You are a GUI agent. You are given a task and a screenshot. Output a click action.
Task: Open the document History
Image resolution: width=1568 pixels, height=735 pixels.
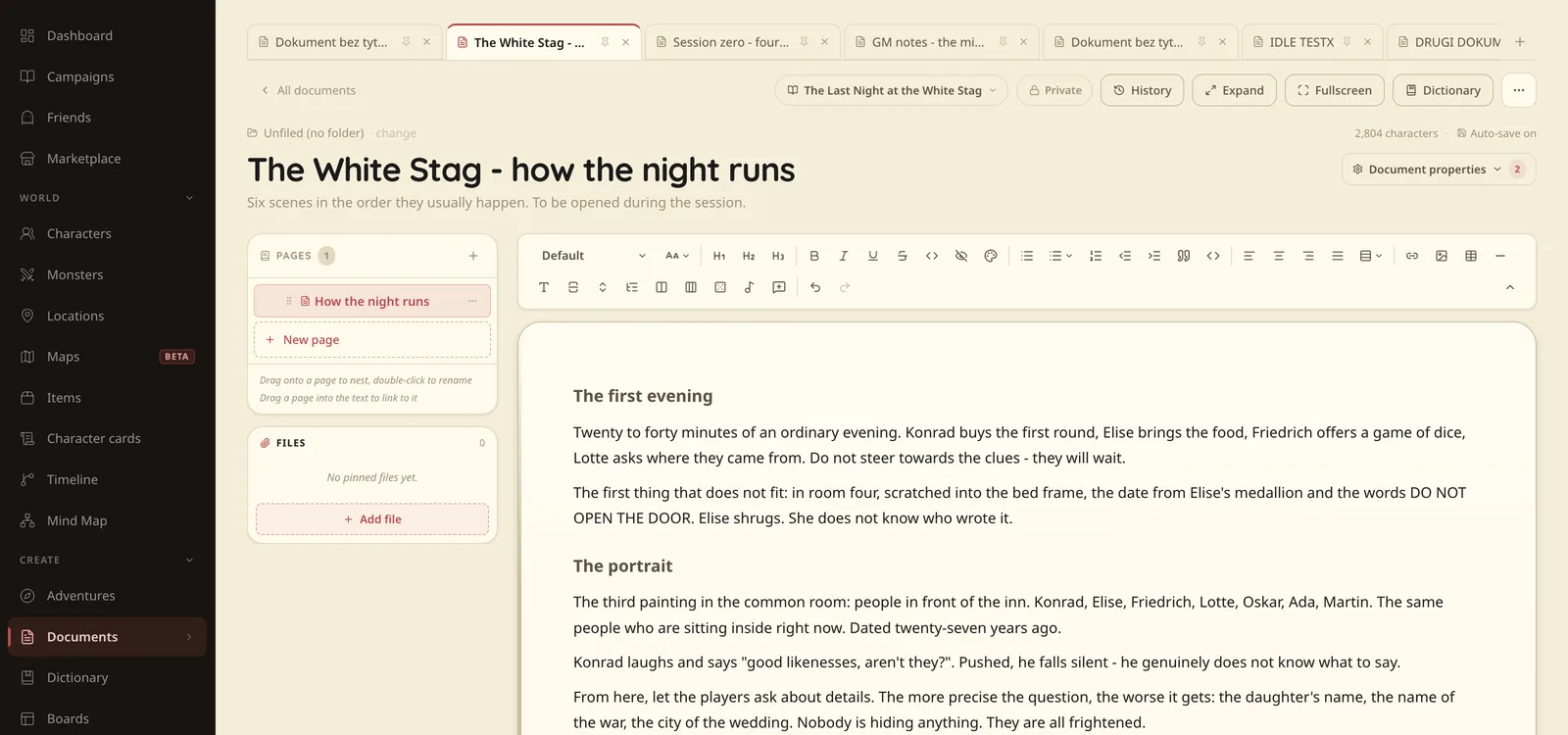tap(1143, 90)
